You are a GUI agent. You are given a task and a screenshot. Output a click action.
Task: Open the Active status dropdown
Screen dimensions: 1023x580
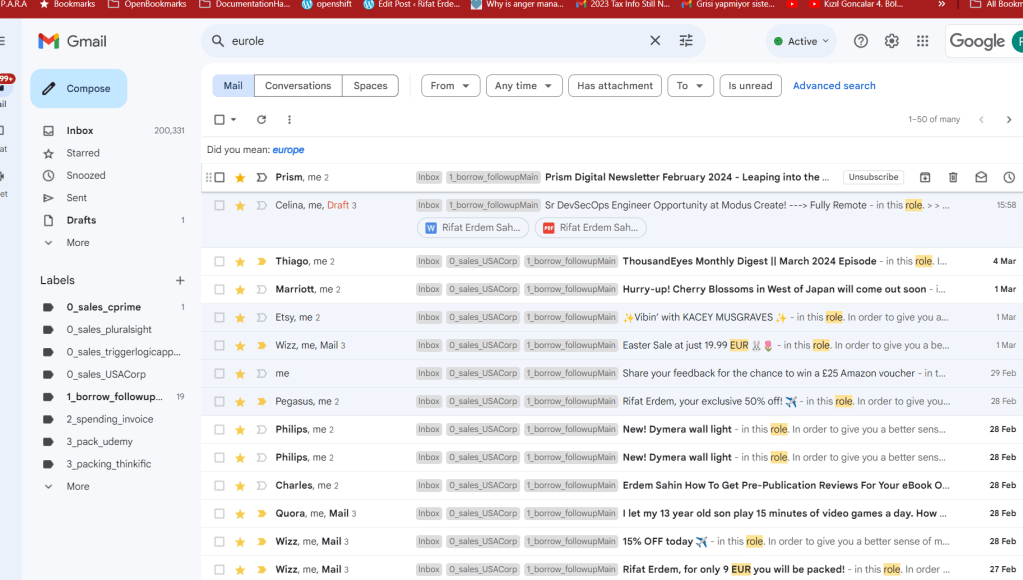[801, 41]
